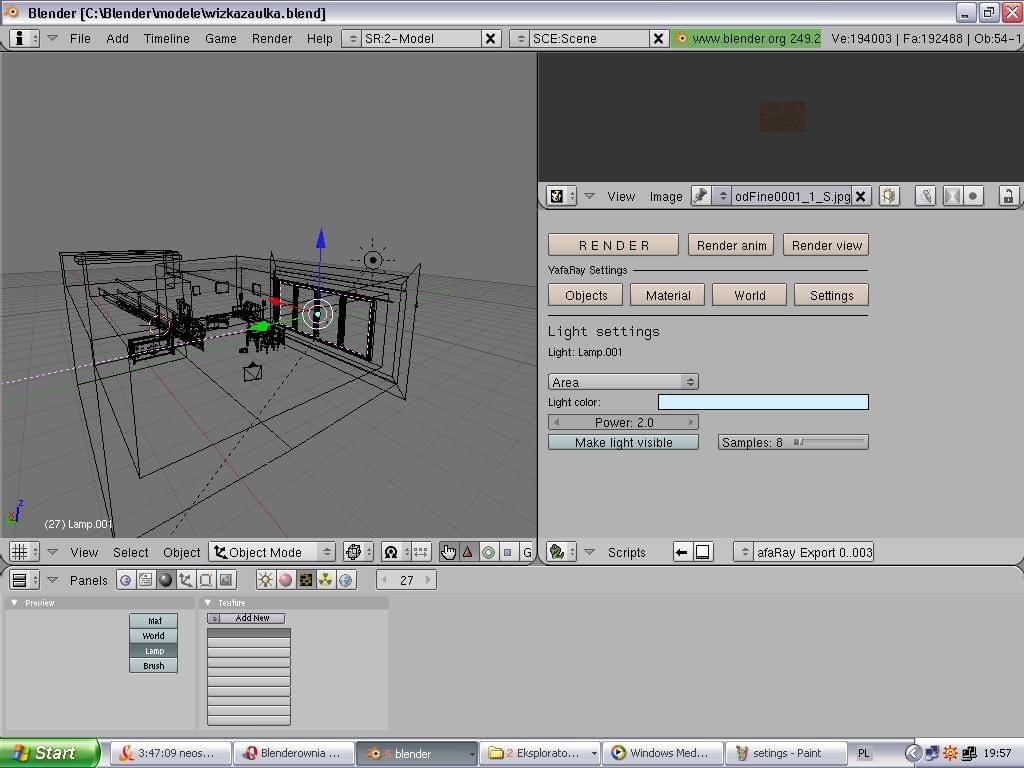Image resolution: width=1024 pixels, height=768 pixels.
Task: Open the Timeline menu
Action: pyautogui.click(x=166, y=38)
